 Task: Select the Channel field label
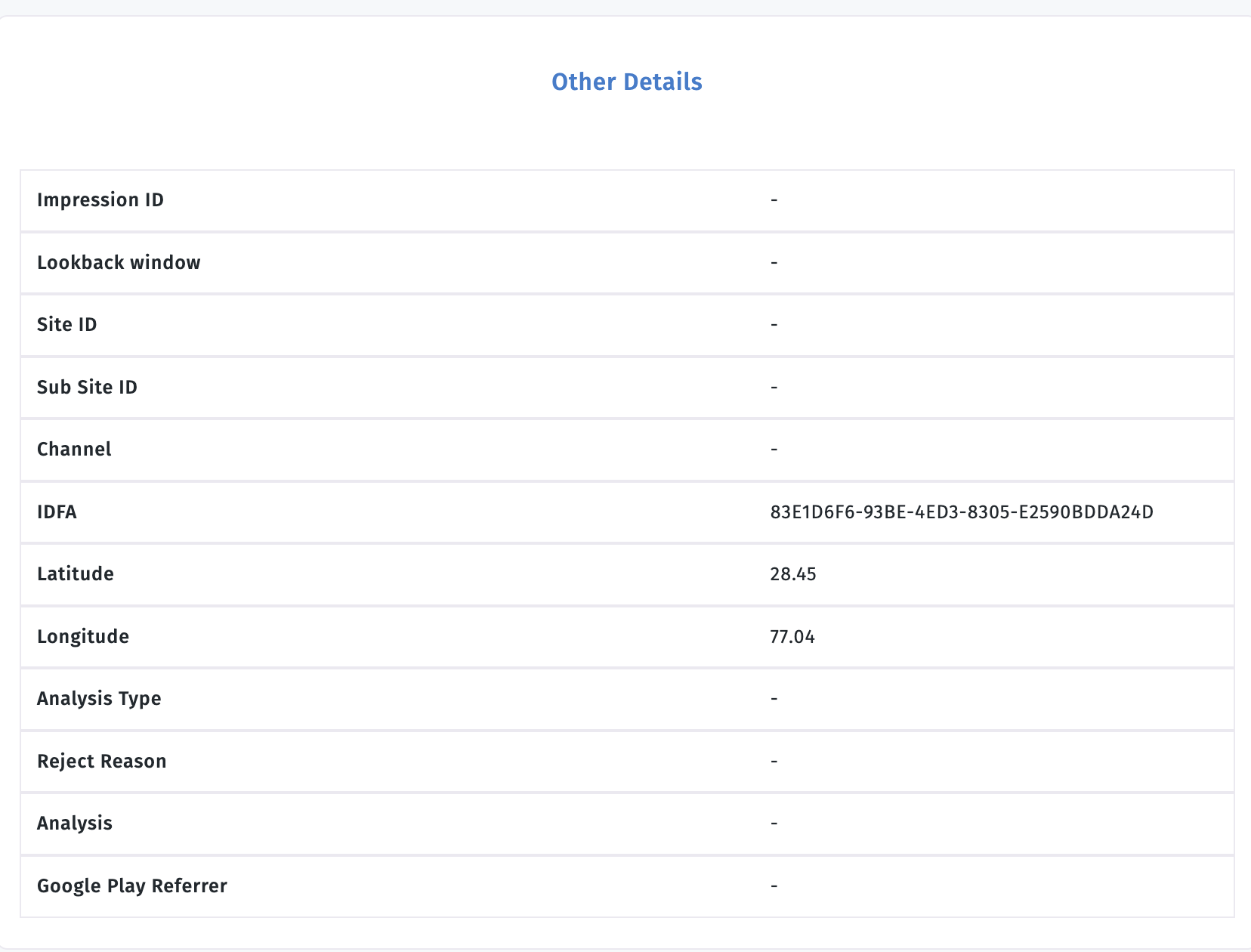click(74, 450)
